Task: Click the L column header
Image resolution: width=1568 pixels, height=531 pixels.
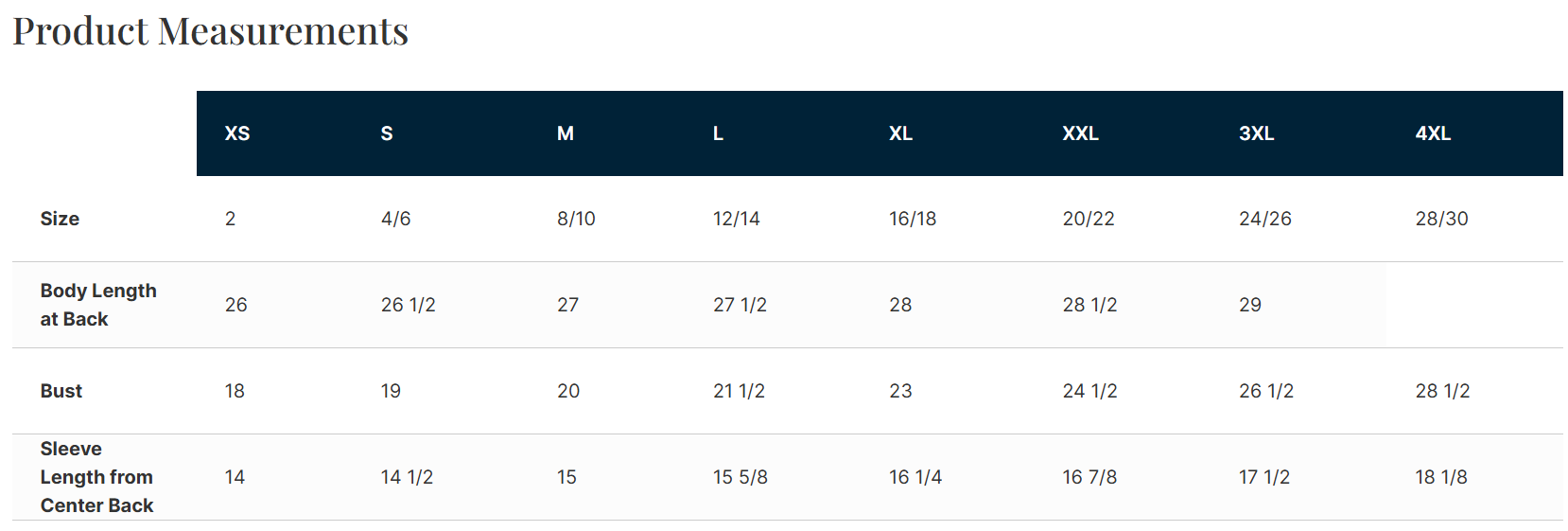Action: (x=719, y=133)
